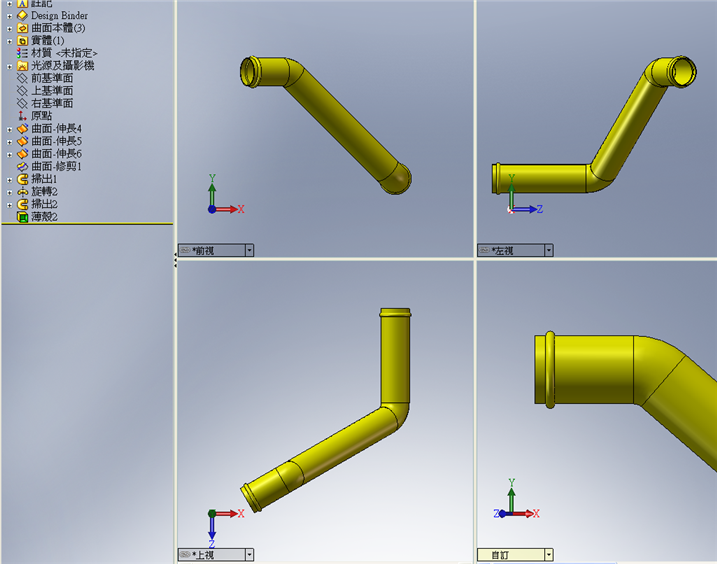
Task: Expand the 曲面本體(3) node
Action: (x=9, y=28)
